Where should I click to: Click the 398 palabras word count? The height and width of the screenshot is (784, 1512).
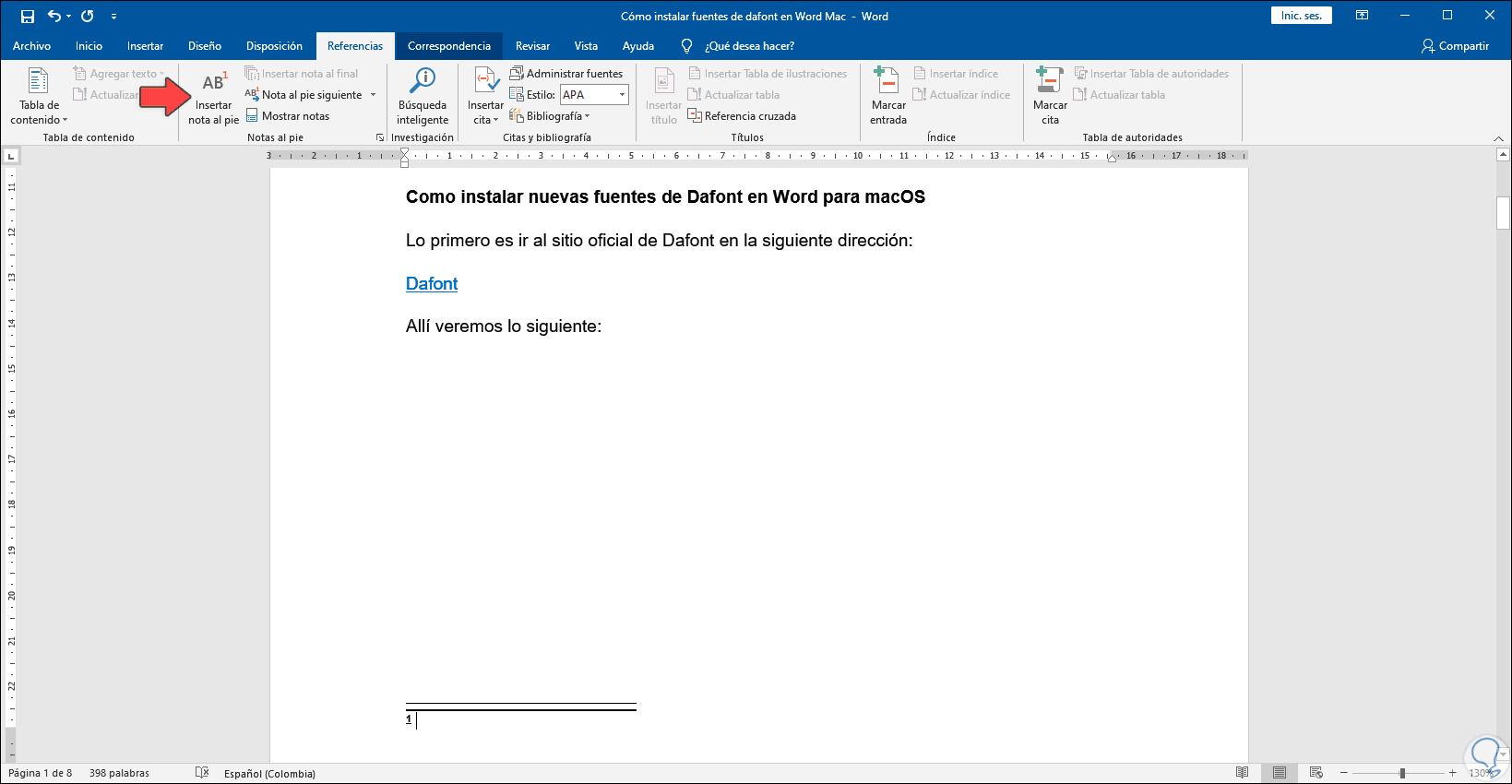[119, 773]
